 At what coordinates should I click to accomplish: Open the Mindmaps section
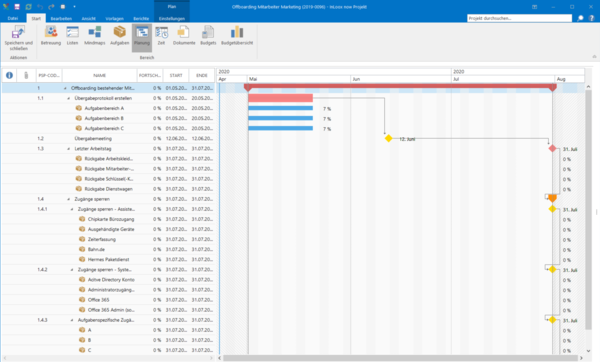(95, 36)
